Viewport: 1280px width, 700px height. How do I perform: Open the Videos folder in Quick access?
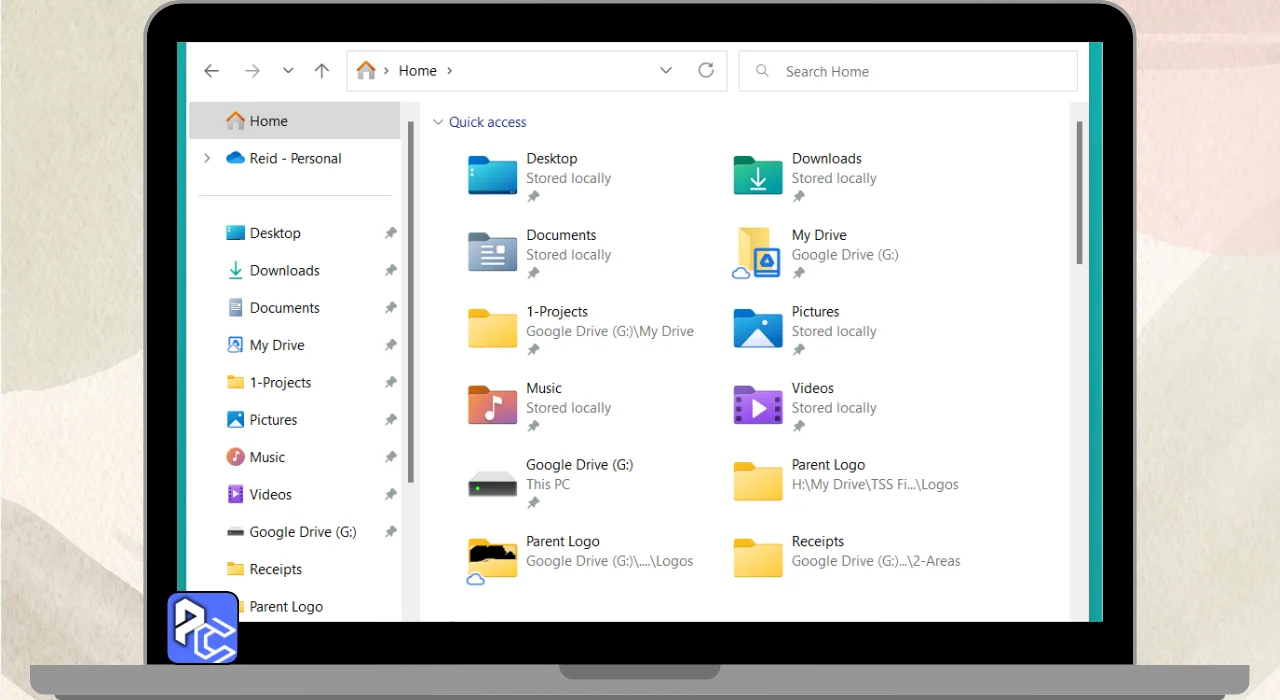point(758,406)
